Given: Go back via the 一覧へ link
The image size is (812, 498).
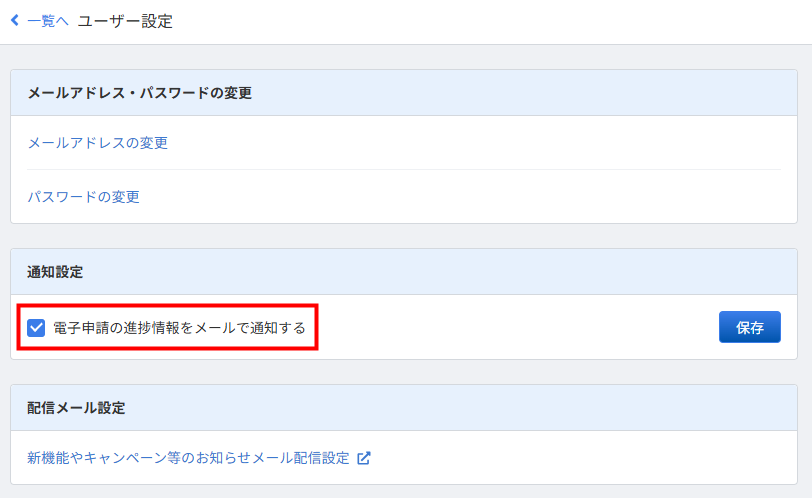Looking at the screenshot, I should pyautogui.click(x=47, y=20).
